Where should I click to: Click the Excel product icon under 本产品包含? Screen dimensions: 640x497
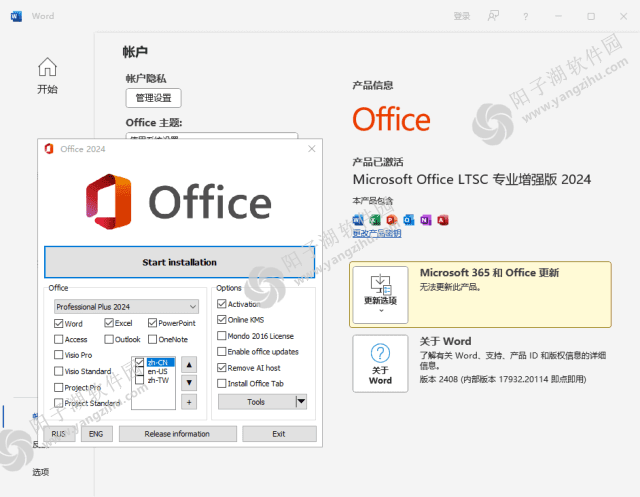pyautogui.click(x=375, y=220)
